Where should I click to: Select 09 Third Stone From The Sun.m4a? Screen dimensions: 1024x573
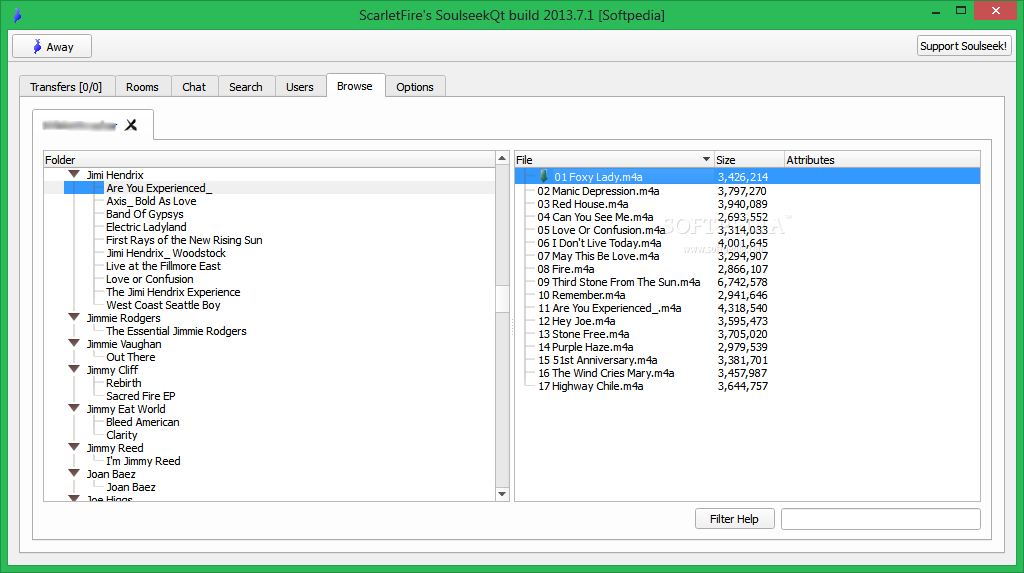click(x=618, y=282)
